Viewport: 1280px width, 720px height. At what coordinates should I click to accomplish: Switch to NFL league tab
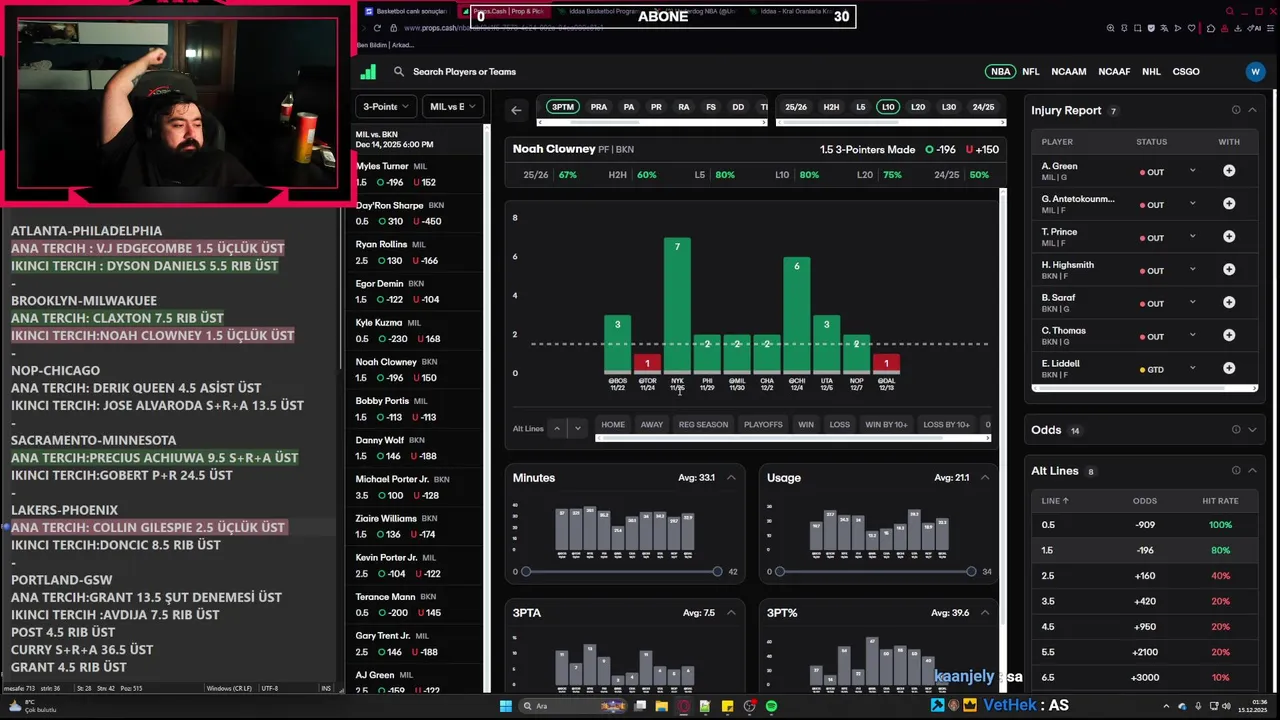click(1031, 72)
